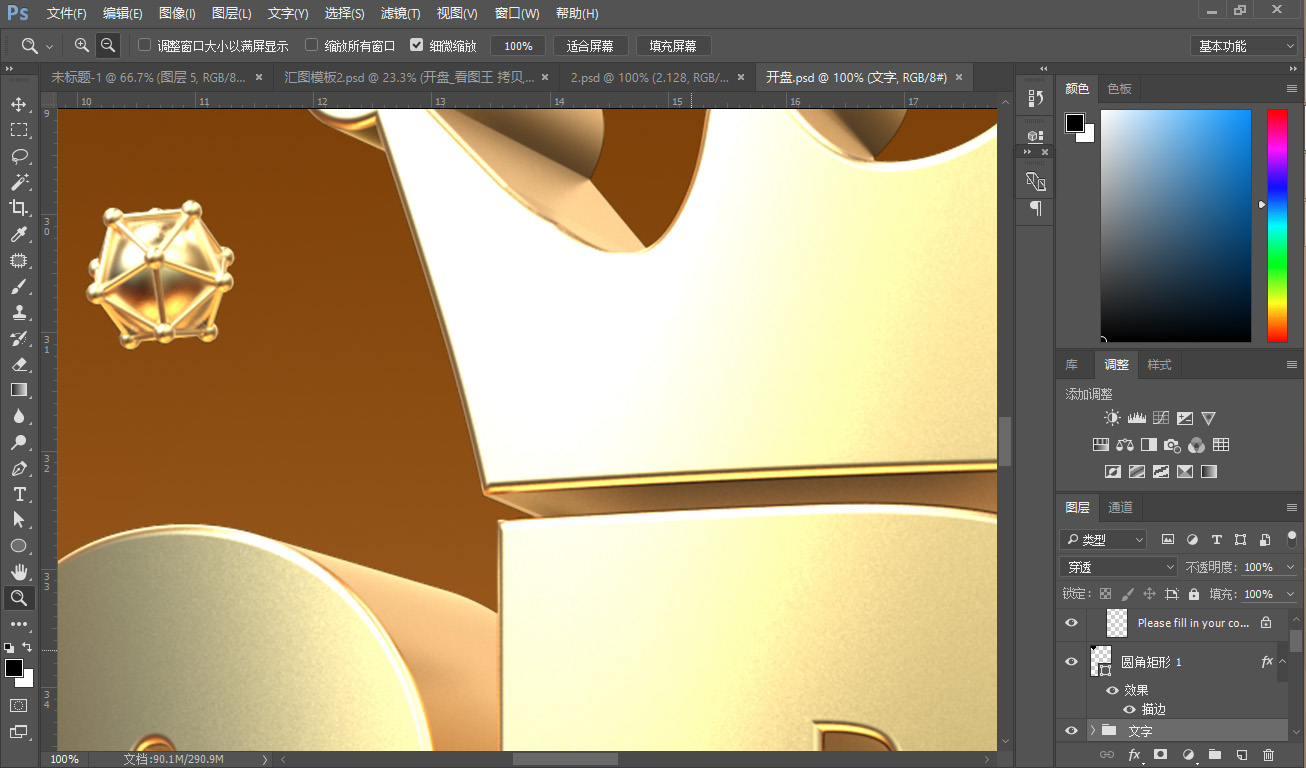Select the Eraser tool
The height and width of the screenshot is (768, 1306).
click(x=18, y=364)
